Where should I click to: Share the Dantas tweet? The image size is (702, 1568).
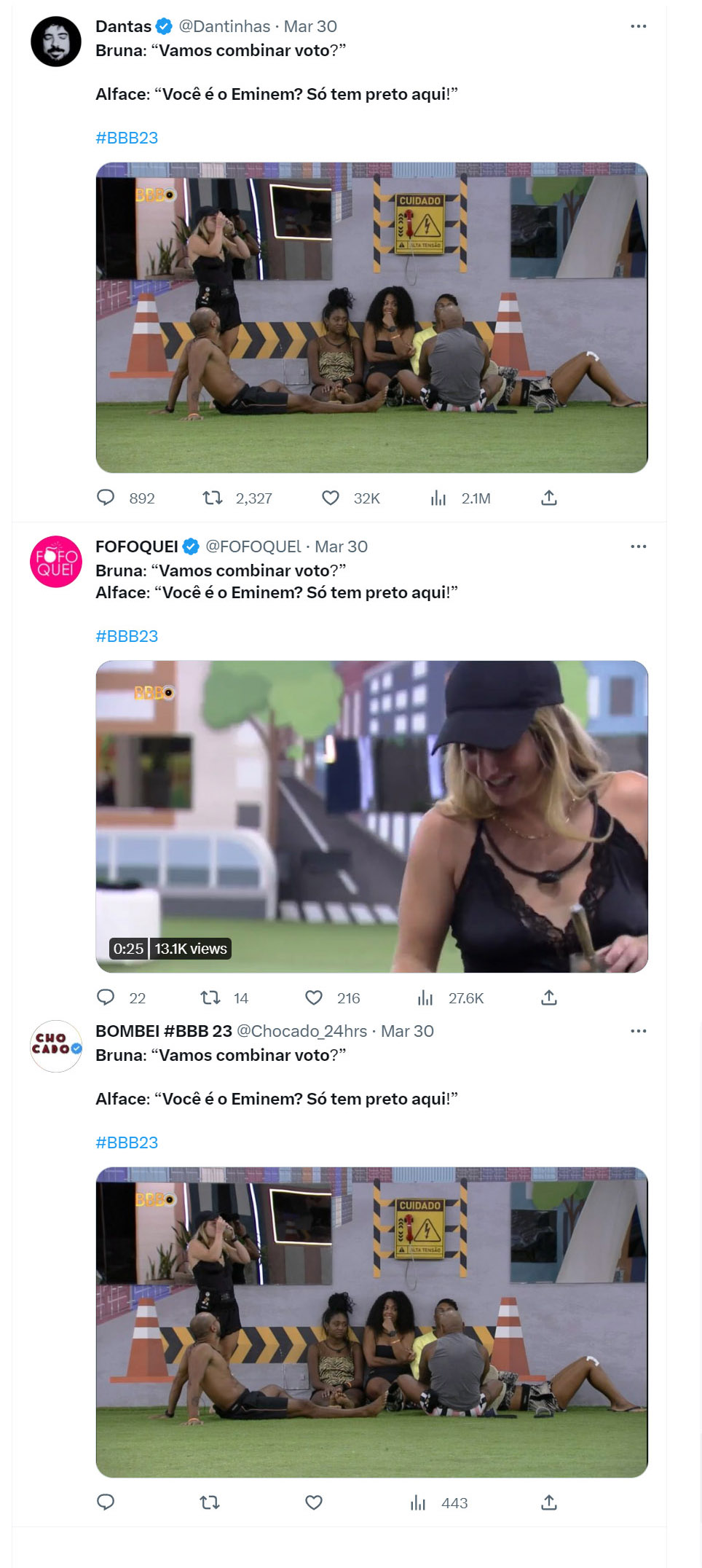click(x=549, y=498)
